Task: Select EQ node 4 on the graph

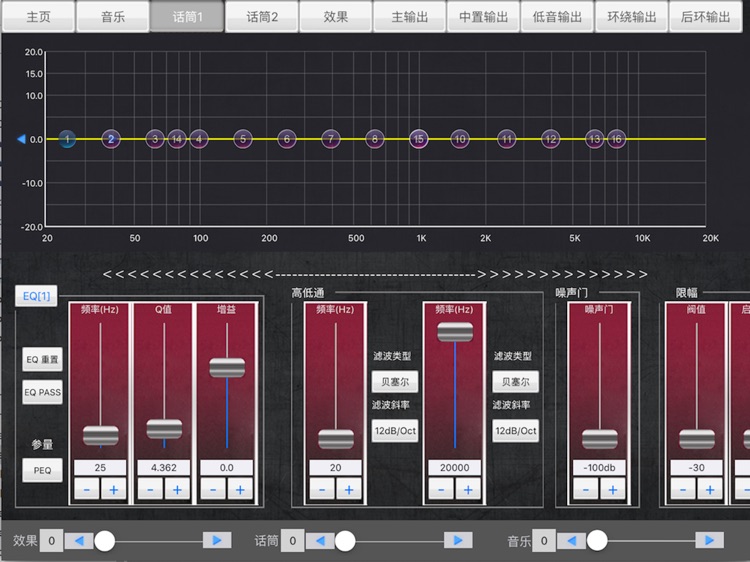Action: [x=199, y=139]
